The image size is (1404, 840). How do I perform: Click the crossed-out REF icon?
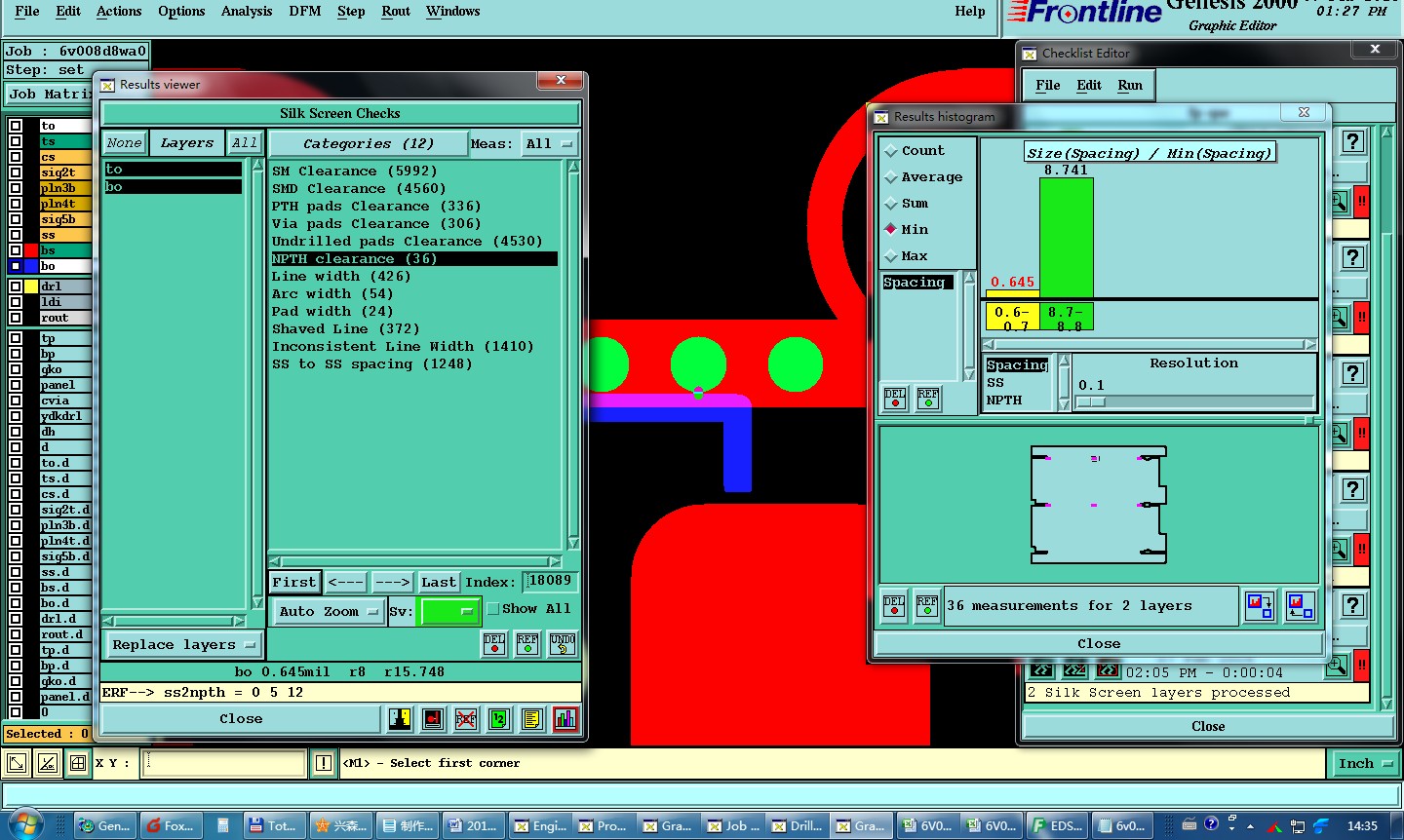(466, 719)
